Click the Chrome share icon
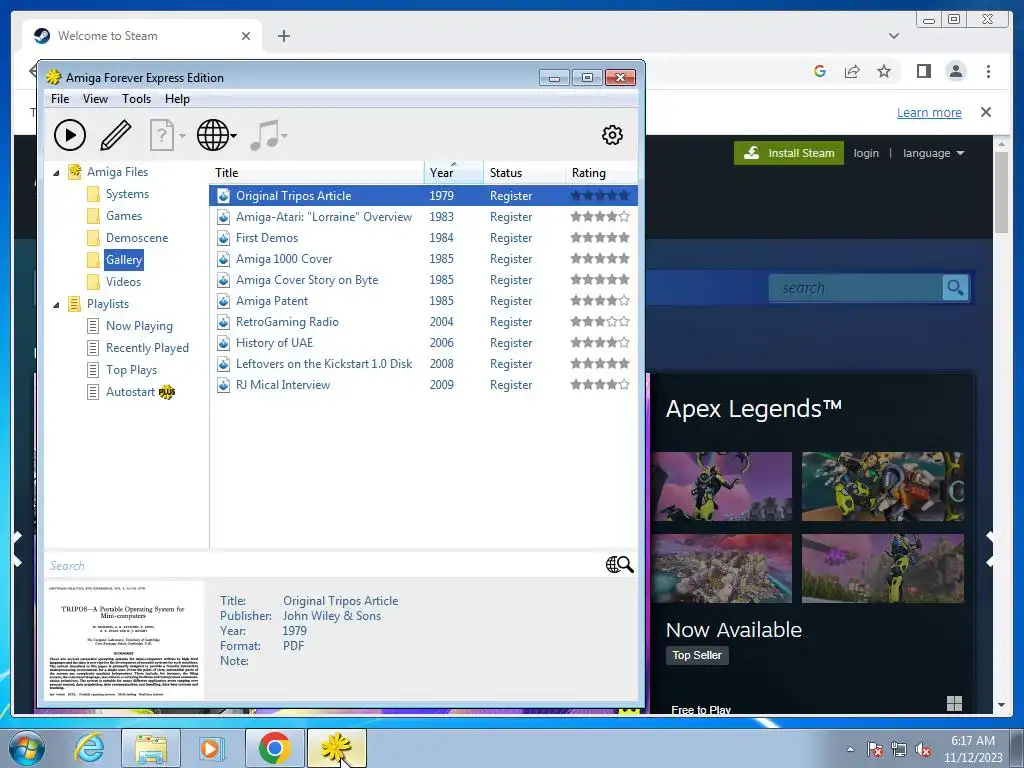 click(x=852, y=71)
